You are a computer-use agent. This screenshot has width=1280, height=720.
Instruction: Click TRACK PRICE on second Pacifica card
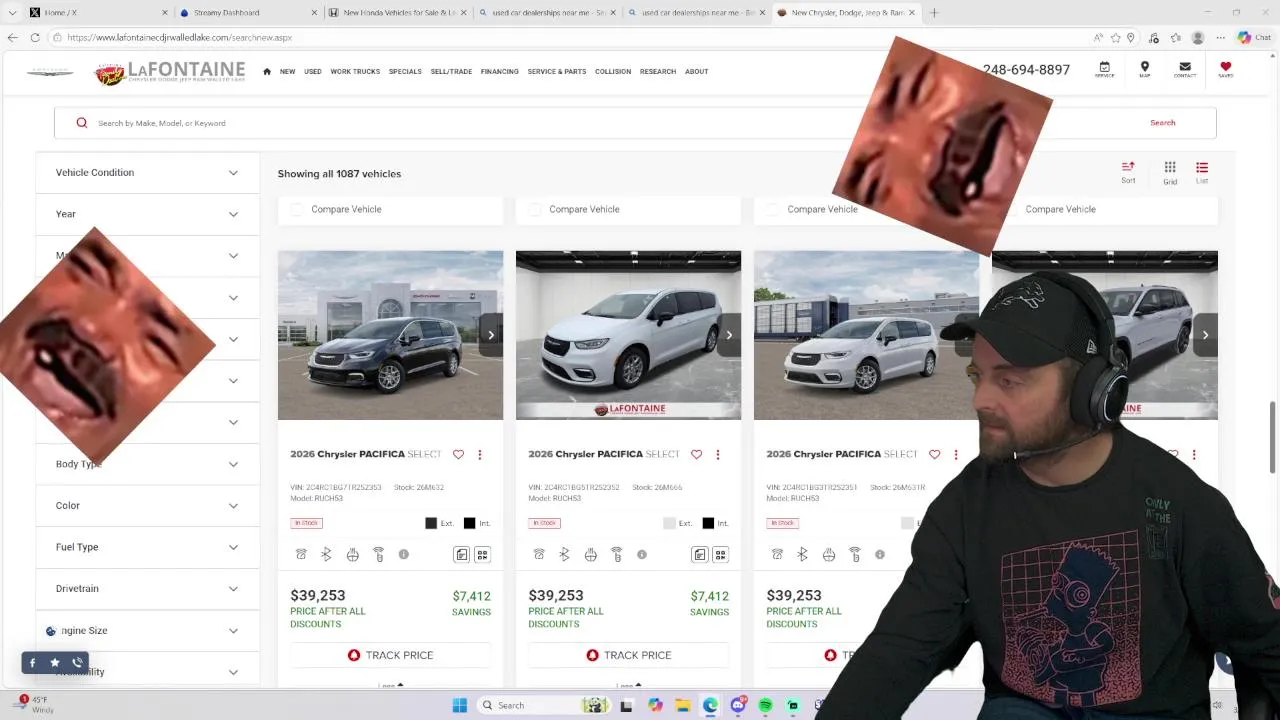coord(628,655)
